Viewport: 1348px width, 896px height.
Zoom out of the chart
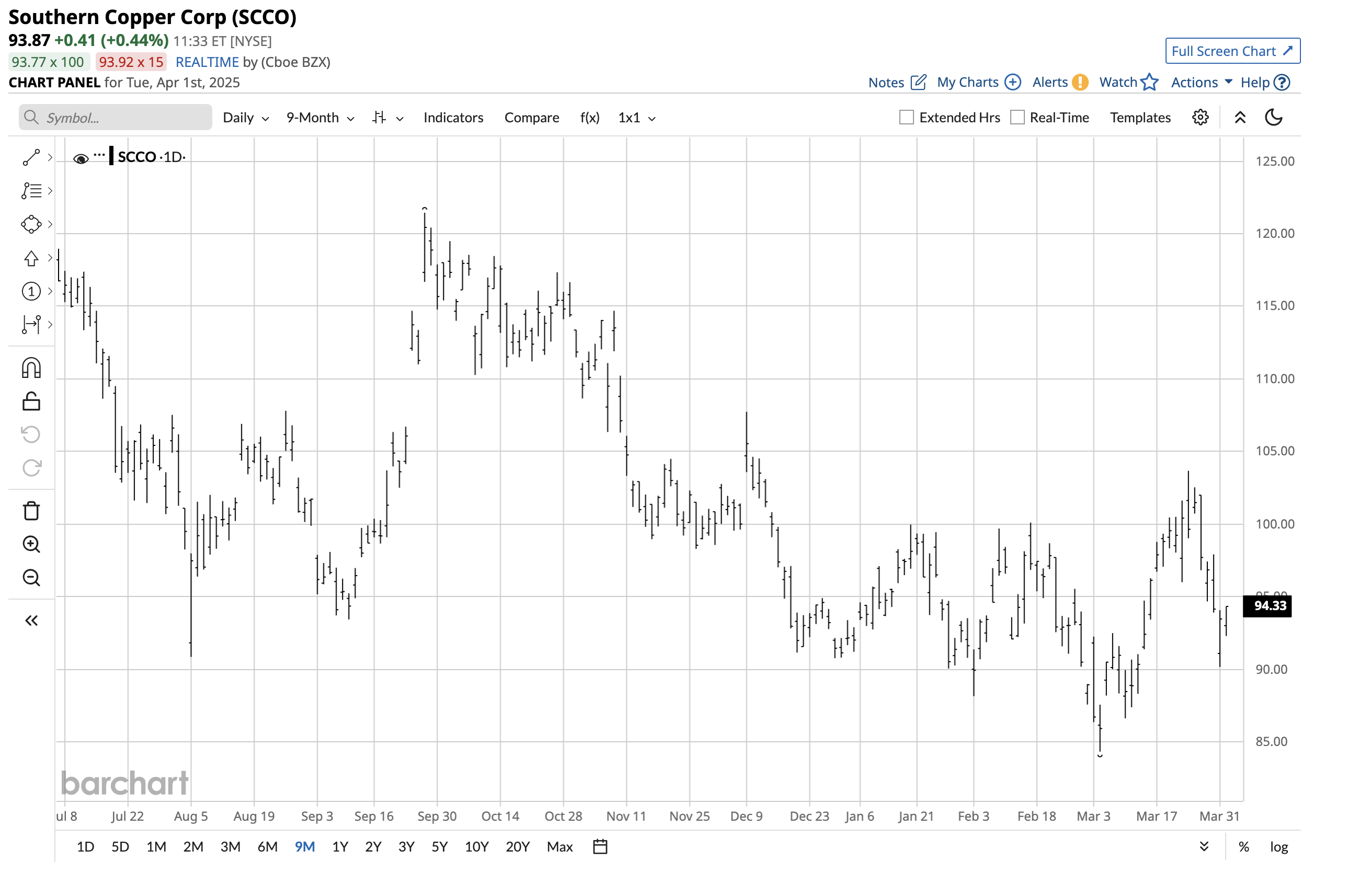[31, 578]
